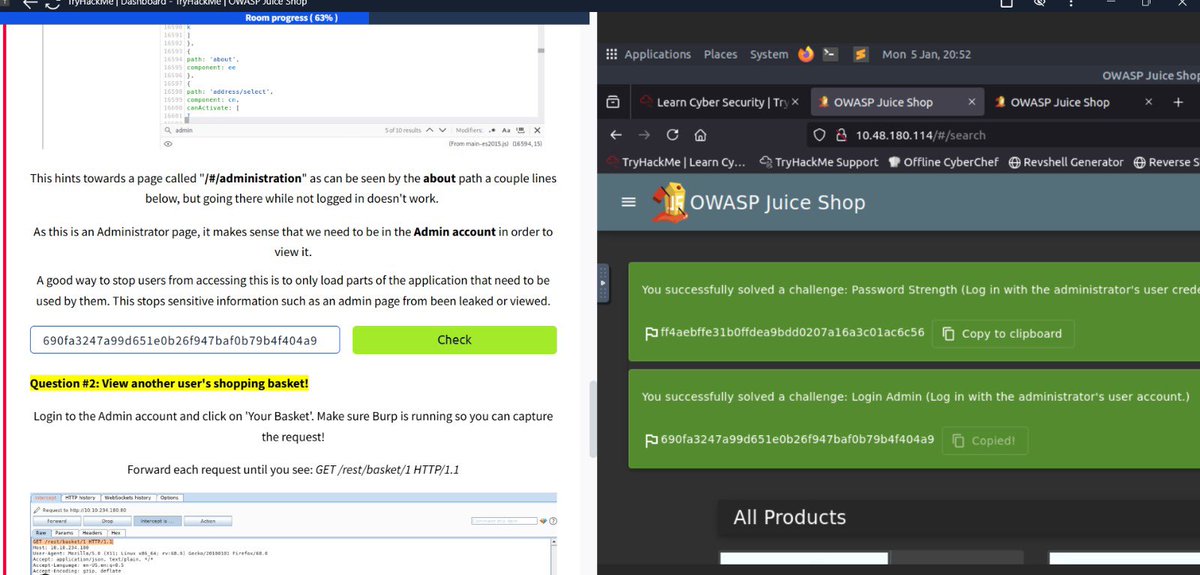Screen dimensions: 1200x575
Task: Open the Juice Shop hamburger side menu
Action: click(x=628, y=202)
